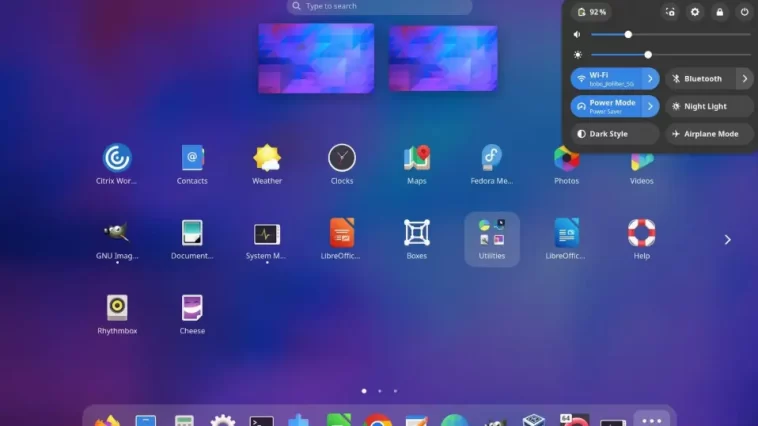
Task: Turn on Airplane Mode
Action: pos(710,134)
